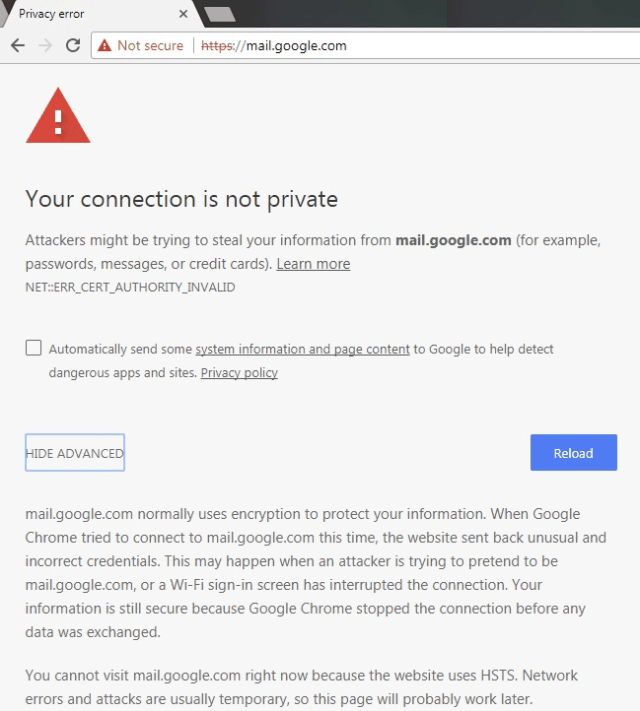Screen dimensions: 640x711
Task: Go back using the back arrow
Action: pyautogui.click(x=17, y=45)
